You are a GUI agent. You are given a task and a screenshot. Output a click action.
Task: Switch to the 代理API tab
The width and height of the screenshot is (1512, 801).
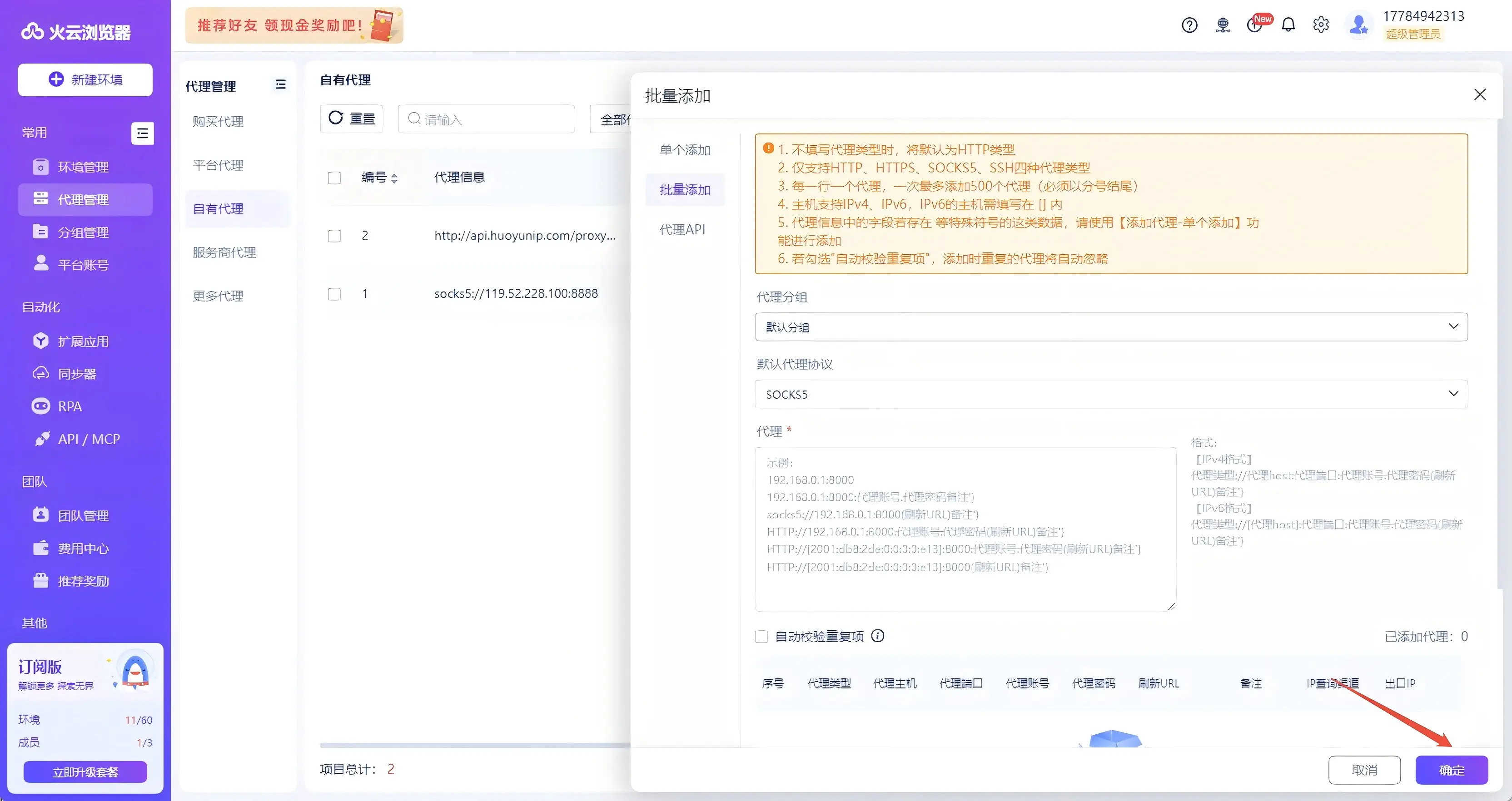point(682,229)
